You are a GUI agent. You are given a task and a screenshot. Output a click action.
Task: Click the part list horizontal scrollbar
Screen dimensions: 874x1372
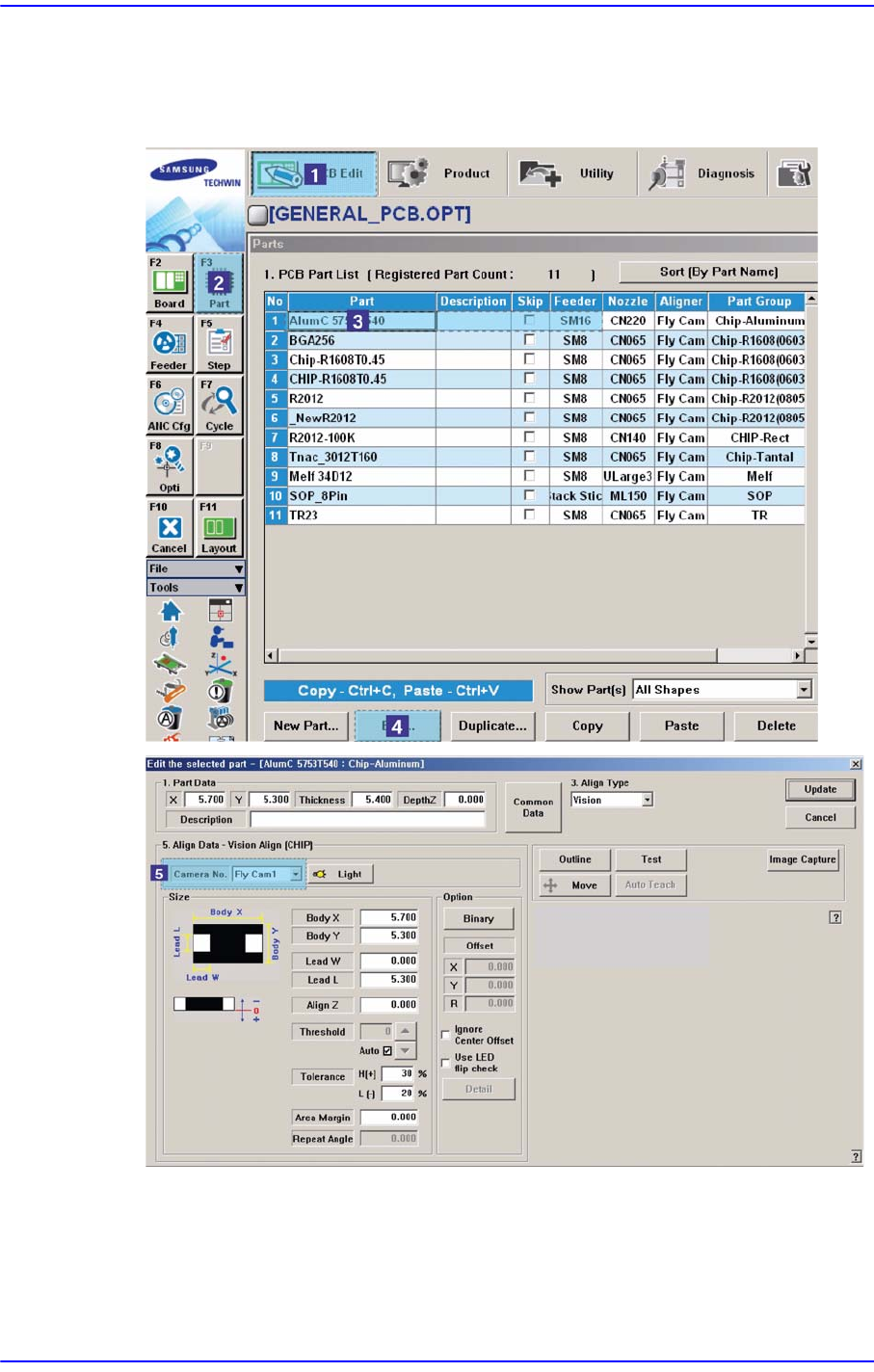click(534, 655)
